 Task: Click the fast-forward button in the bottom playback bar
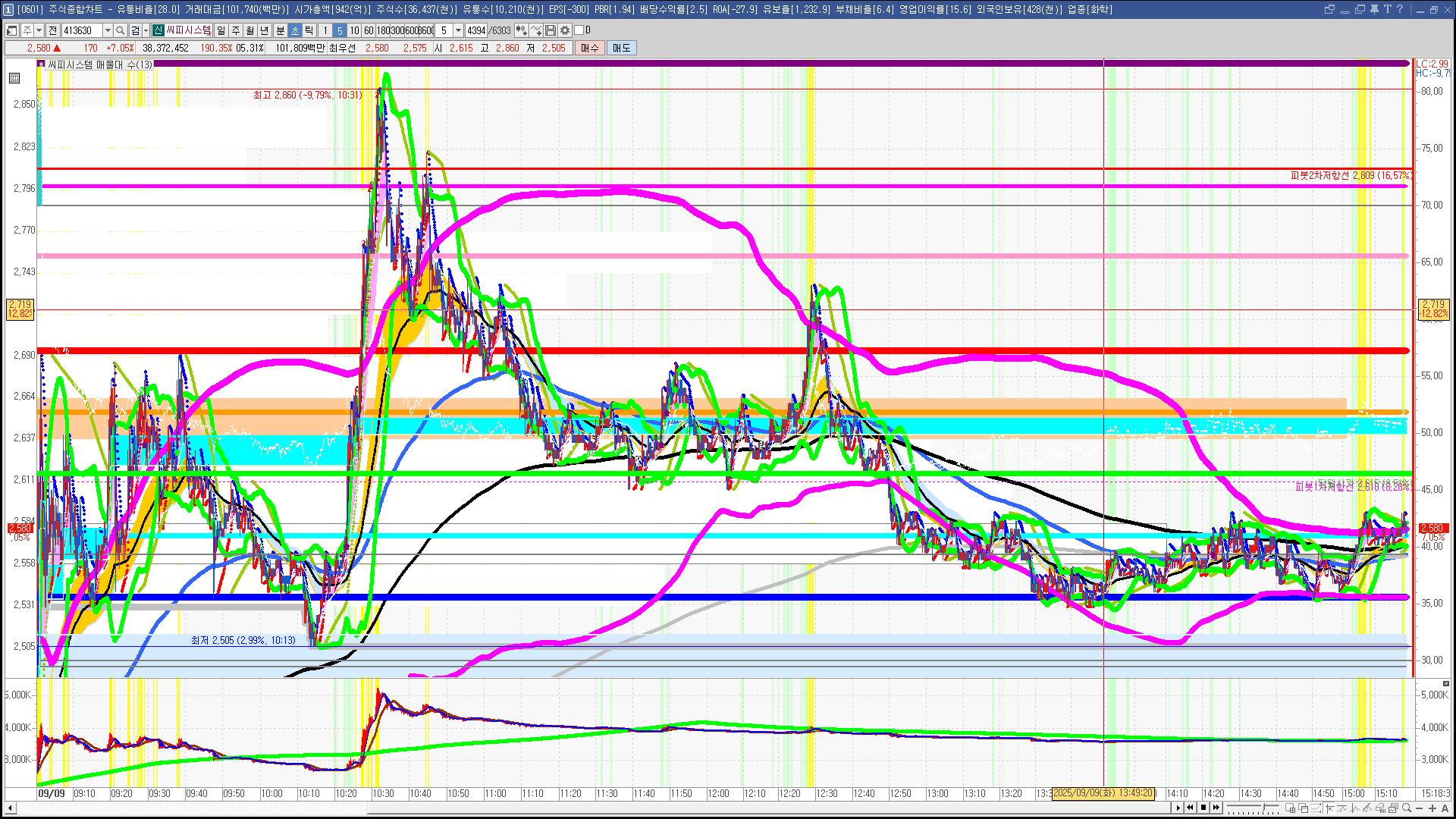click(1216, 808)
